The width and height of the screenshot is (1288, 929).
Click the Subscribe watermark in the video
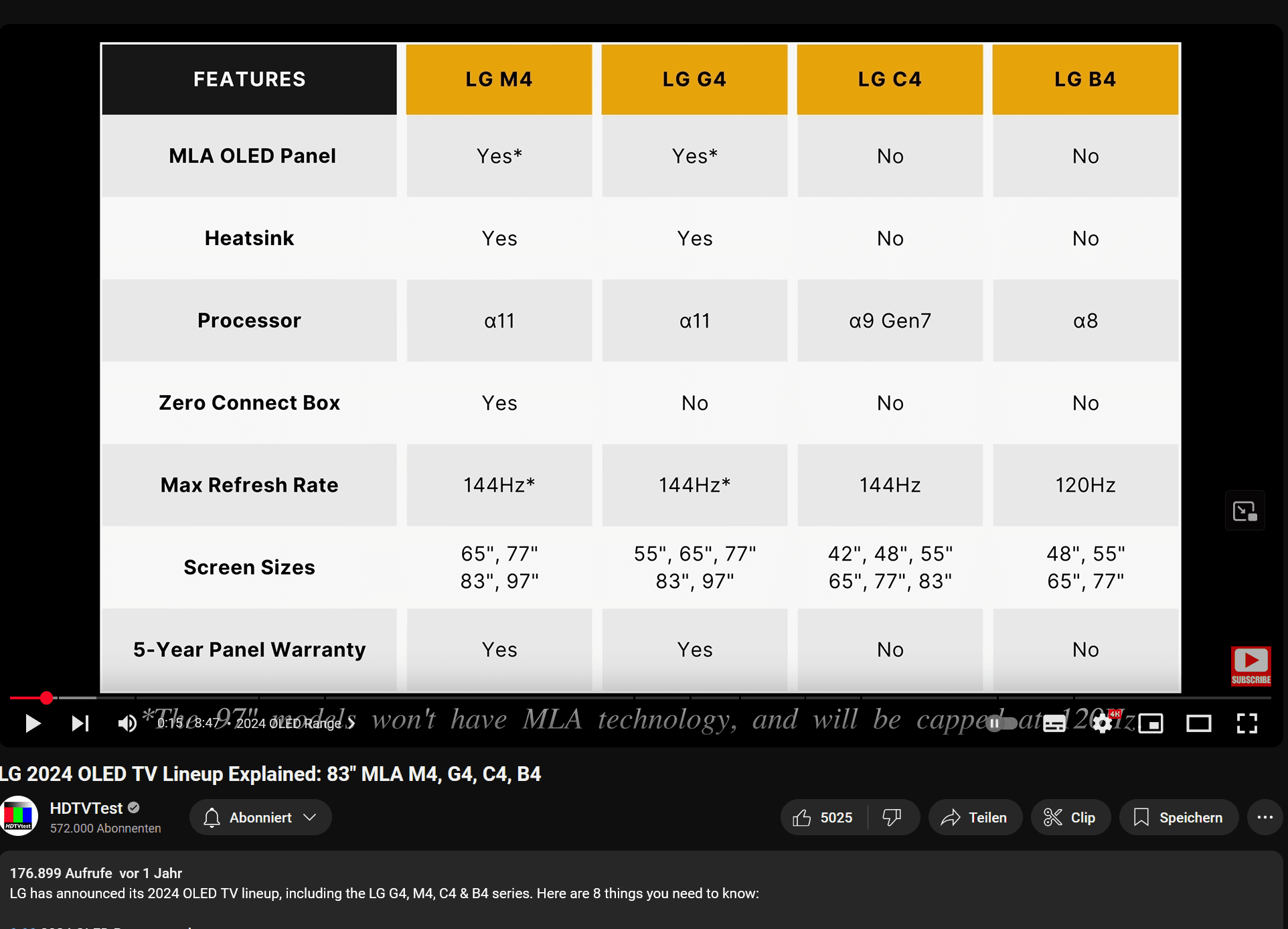tap(1251, 666)
